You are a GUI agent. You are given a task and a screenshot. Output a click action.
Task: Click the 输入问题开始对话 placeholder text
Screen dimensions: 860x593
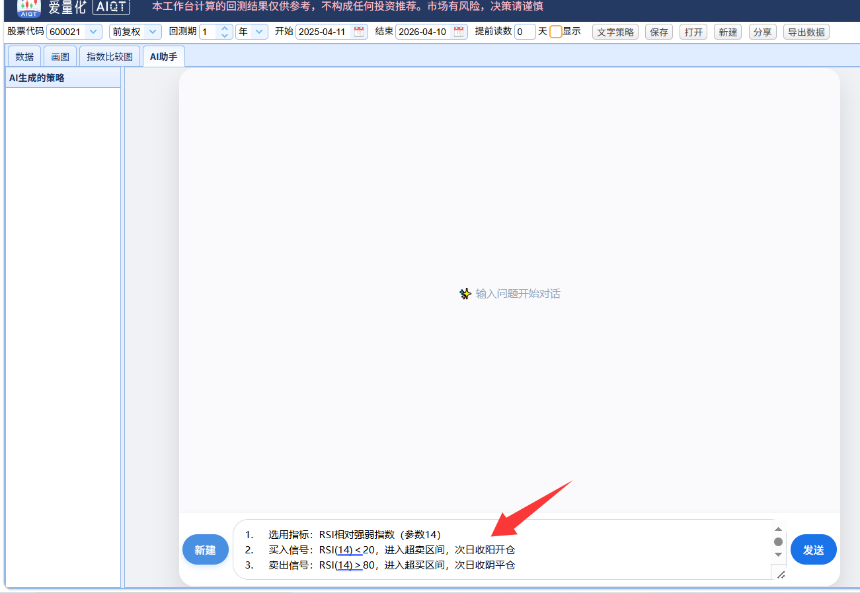click(518, 294)
